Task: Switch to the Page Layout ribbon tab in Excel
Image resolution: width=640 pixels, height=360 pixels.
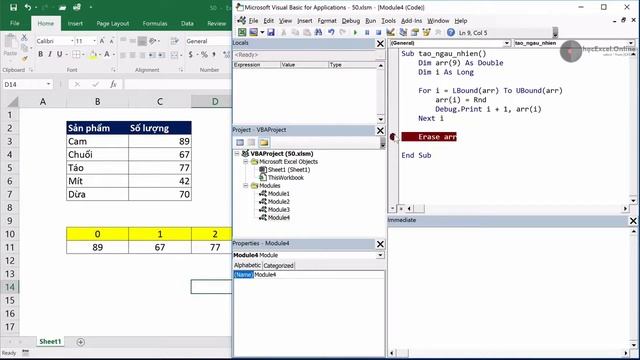Action: pyautogui.click(x=113, y=24)
